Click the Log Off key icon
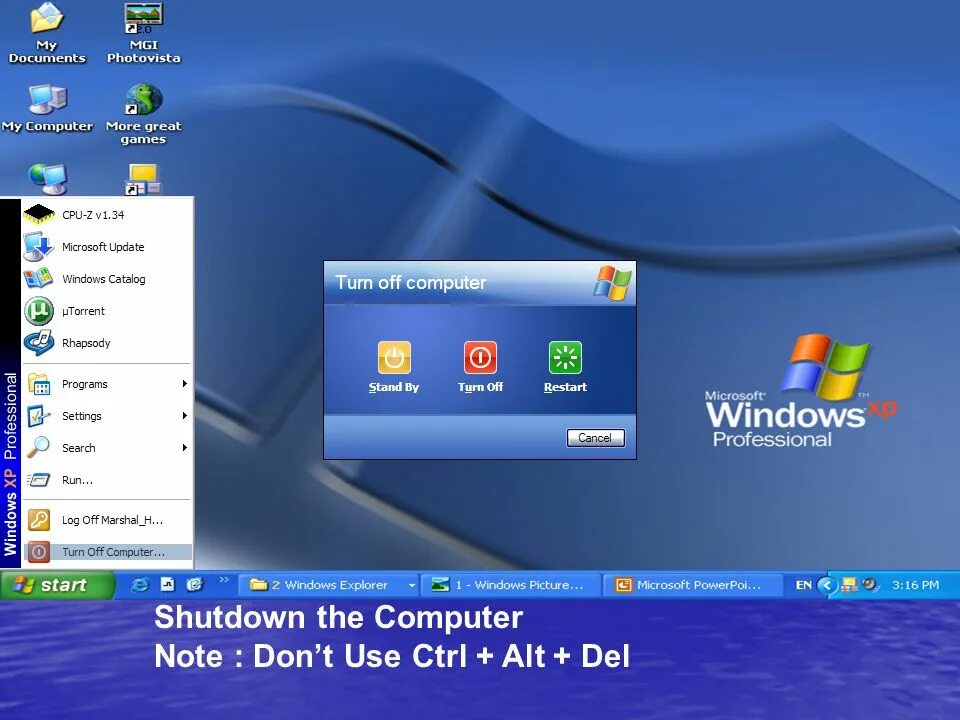The image size is (960, 720). point(39,520)
